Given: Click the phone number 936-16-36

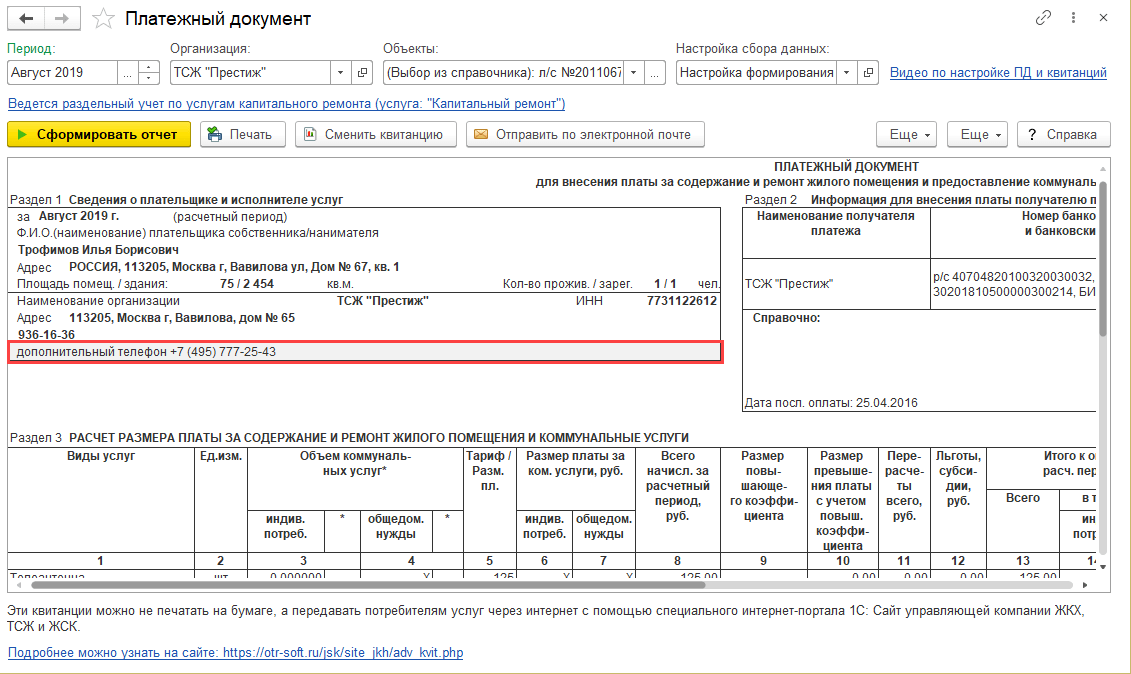Looking at the screenshot, I should click(x=46, y=335).
